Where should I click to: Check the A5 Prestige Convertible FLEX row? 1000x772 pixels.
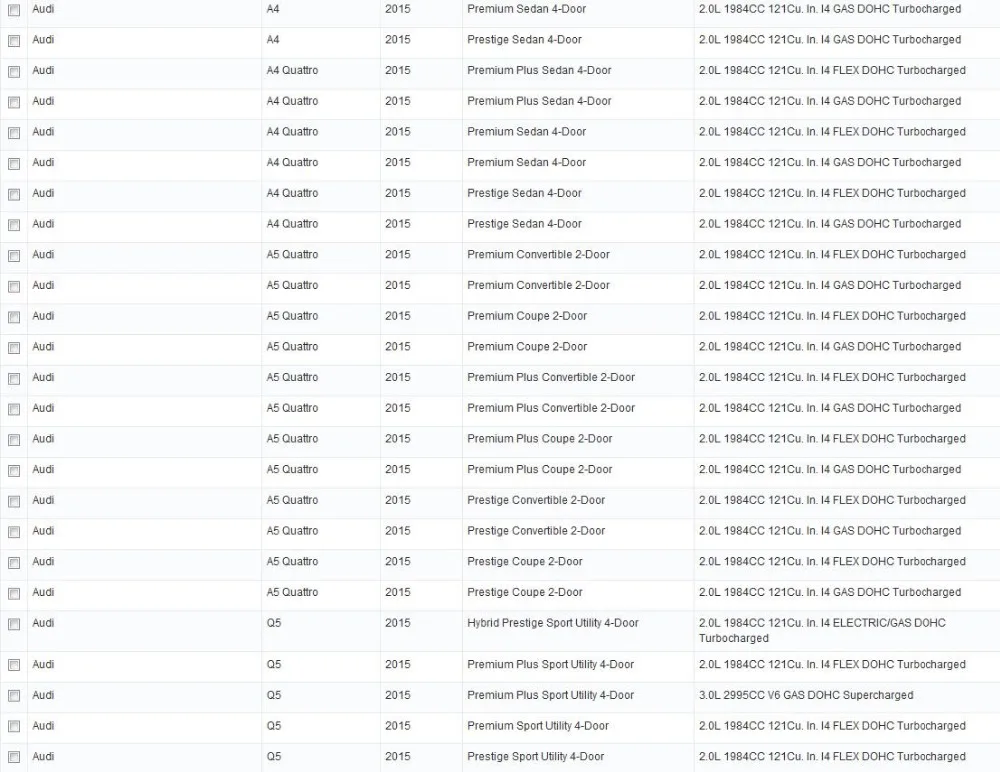tap(14, 501)
